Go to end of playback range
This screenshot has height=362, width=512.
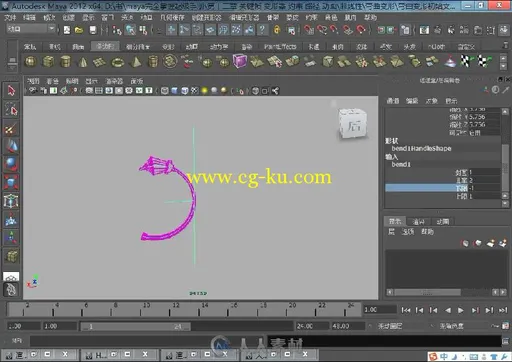pyautogui.click(x=503, y=310)
